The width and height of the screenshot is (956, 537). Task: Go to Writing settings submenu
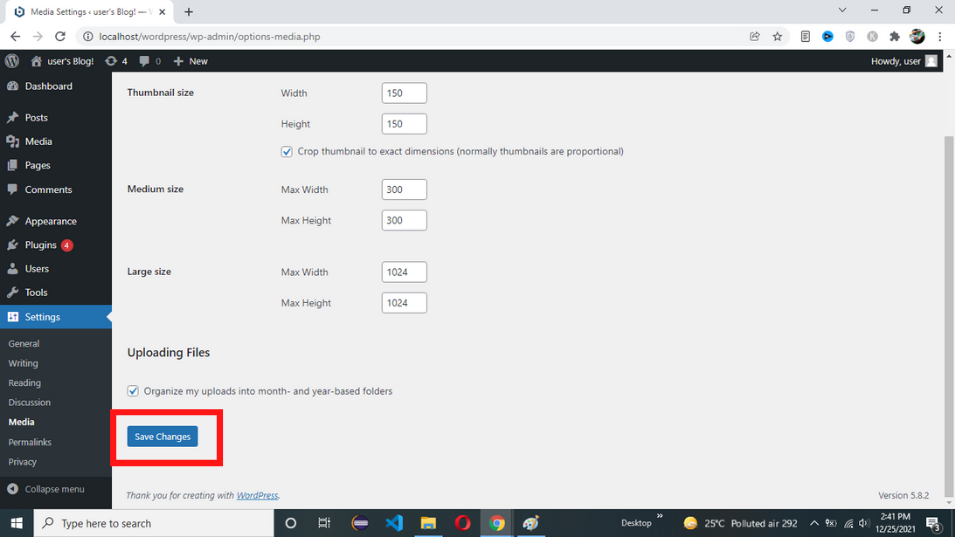point(23,363)
